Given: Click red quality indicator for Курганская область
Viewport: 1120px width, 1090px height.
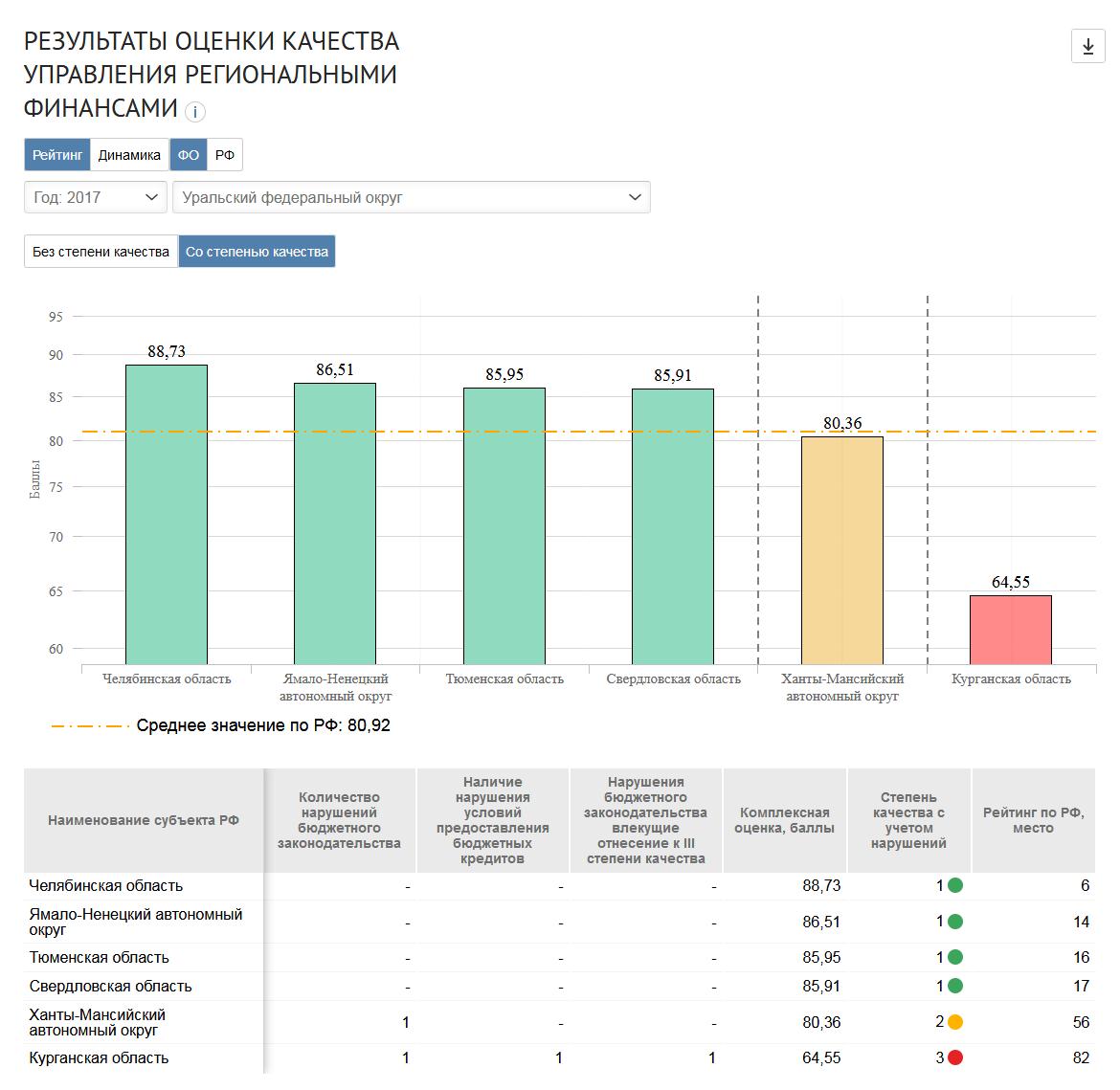Looking at the screenshot, I should pos(954,1057).
